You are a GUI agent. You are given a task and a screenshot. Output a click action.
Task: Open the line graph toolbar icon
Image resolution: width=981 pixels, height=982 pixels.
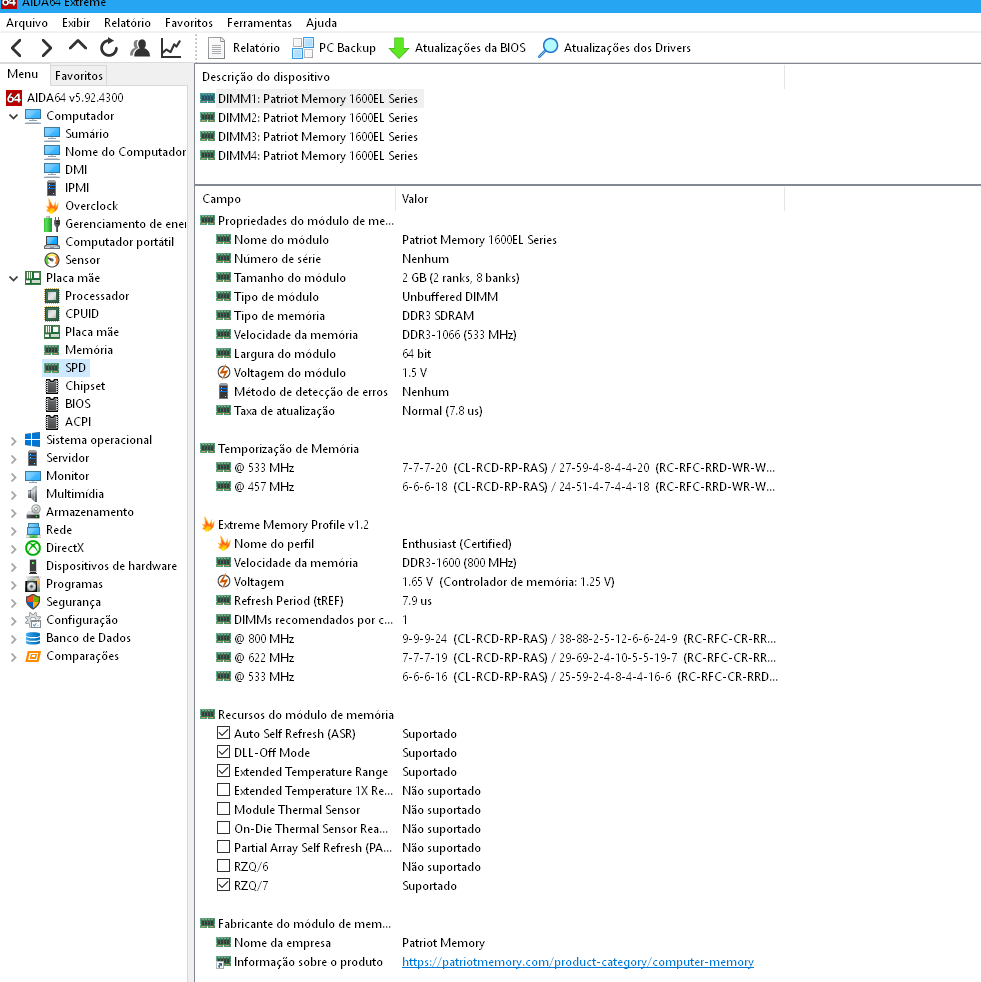[x=171, y=48]
